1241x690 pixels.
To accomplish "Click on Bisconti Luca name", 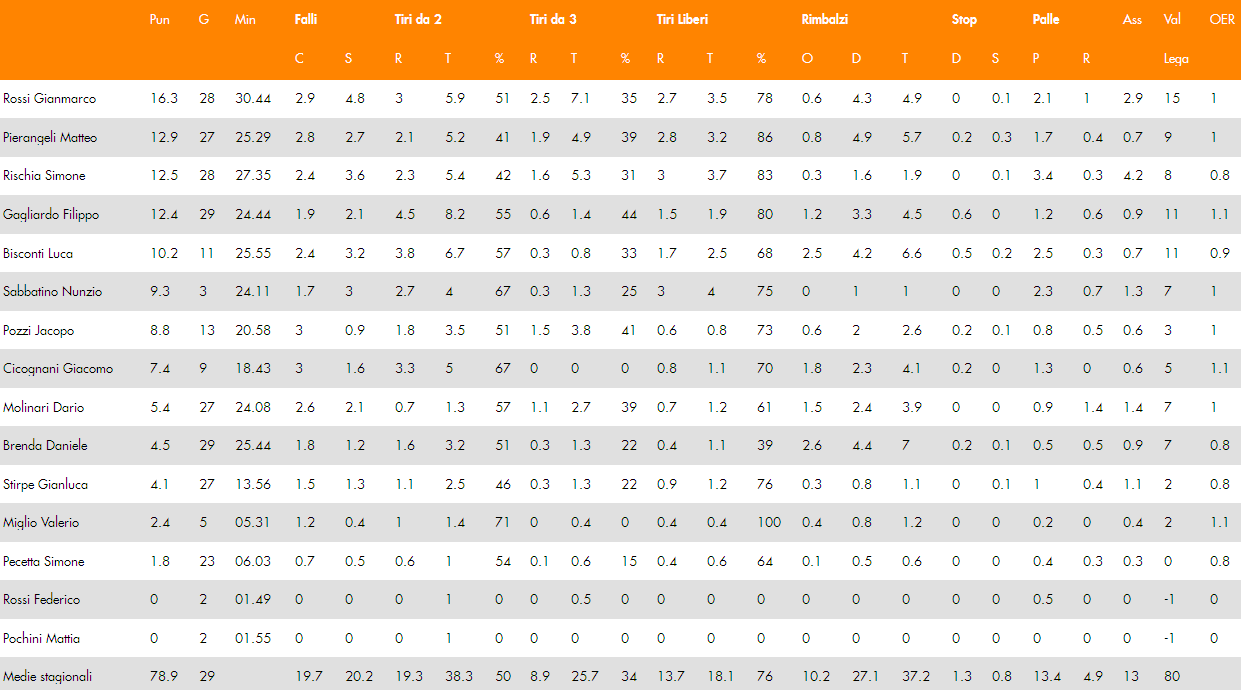I will pyautogui.click(x=38, y=253).
